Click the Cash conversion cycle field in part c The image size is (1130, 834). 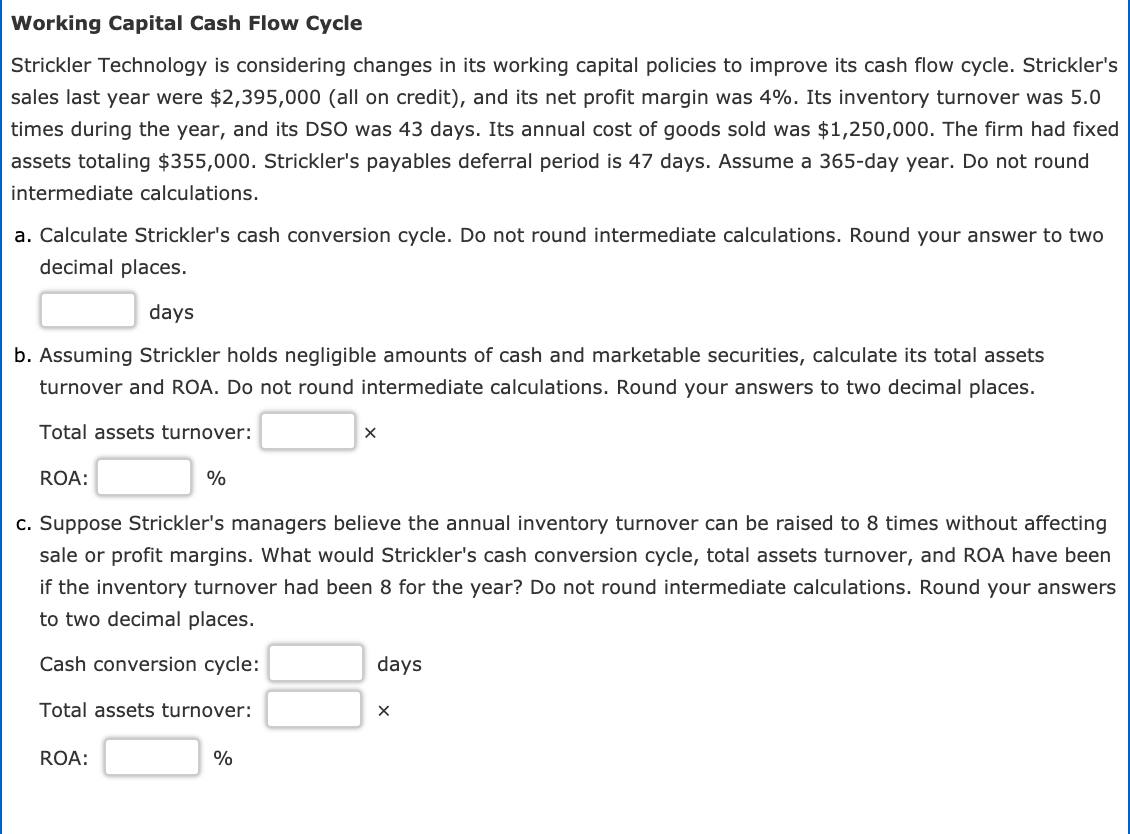point(315,662)
